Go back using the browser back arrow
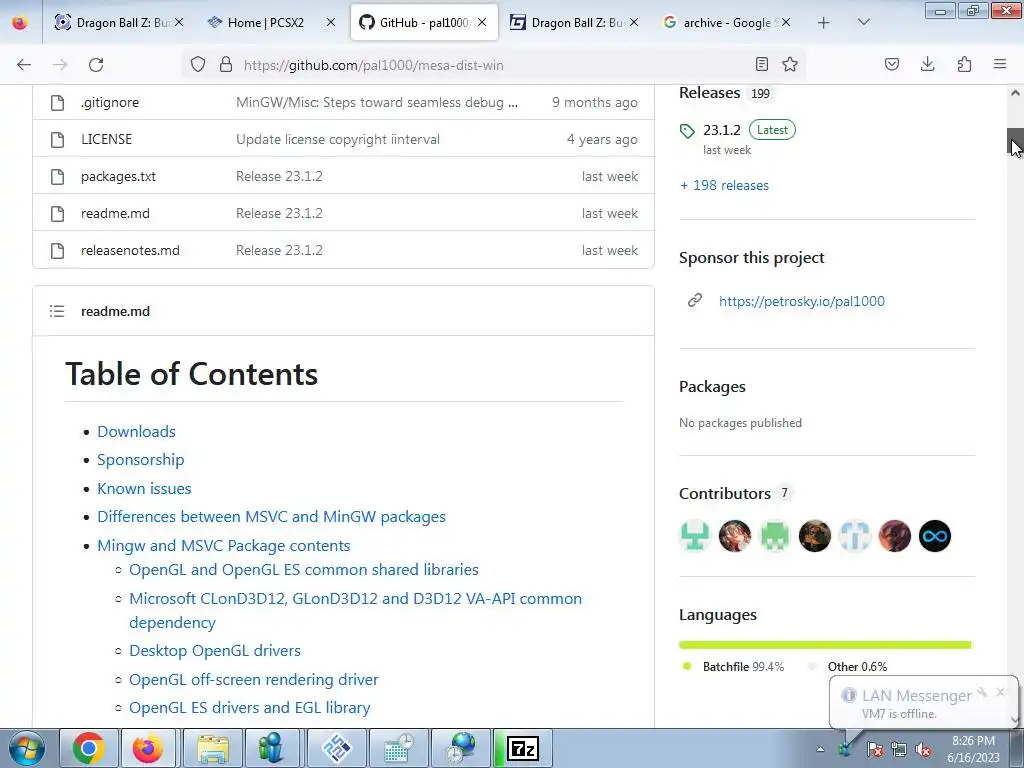This screenshot has height=768, width=1024. 24,65
